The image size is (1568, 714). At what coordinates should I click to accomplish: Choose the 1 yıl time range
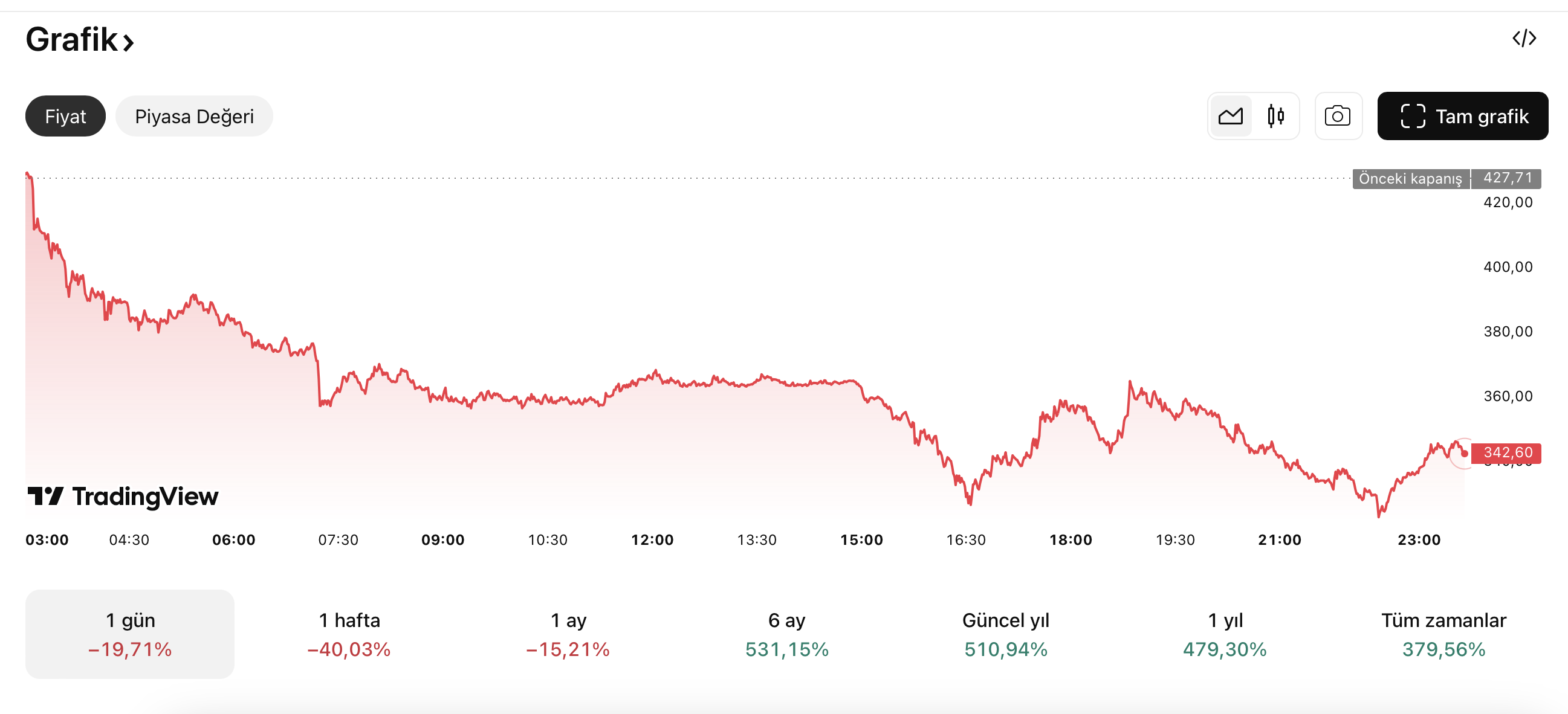coord(1225,634)
